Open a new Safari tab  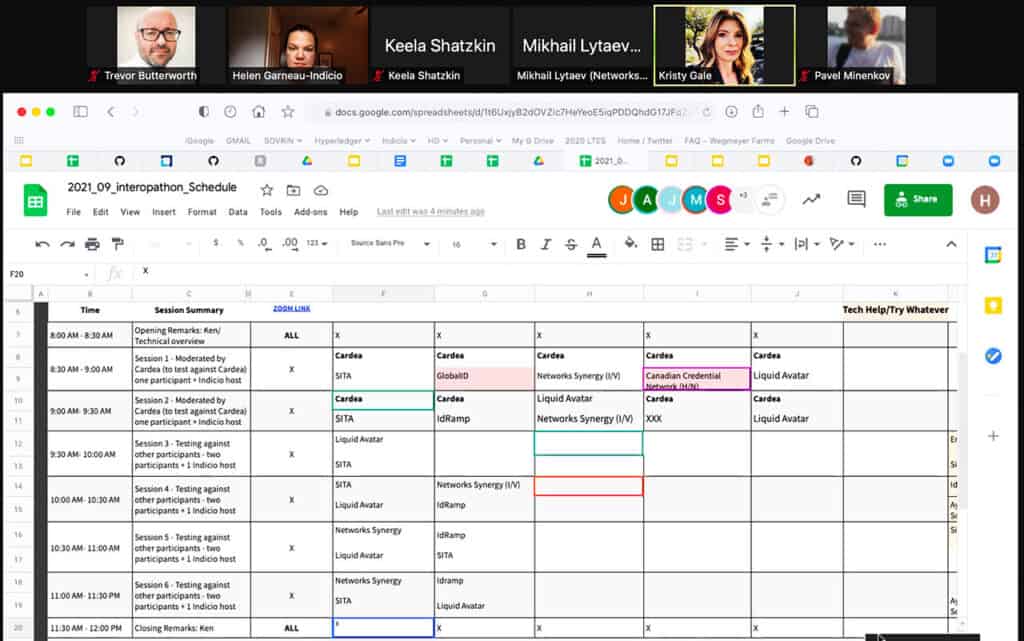tap(784, 112)
